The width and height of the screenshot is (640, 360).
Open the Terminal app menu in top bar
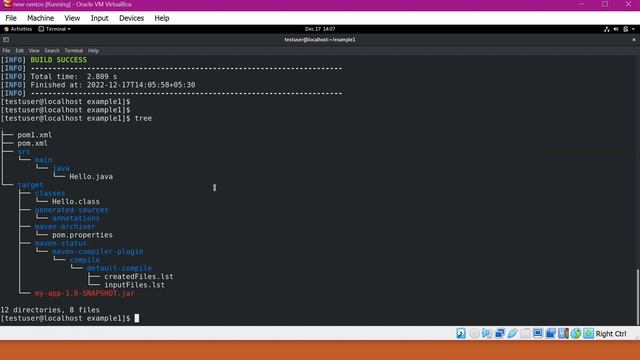click(x=54, y=29)
